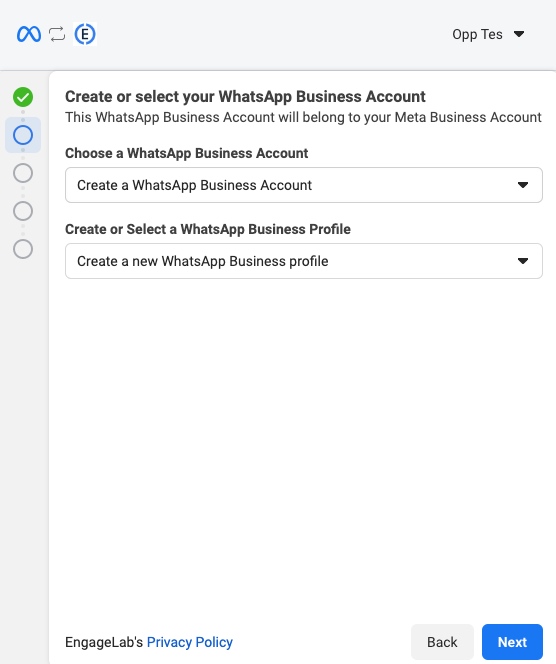This screenshot has height=664, width=556.
Task: Click the 'will belong to your Meta Business Account' subtitle
Action: [x=410, y=117]
